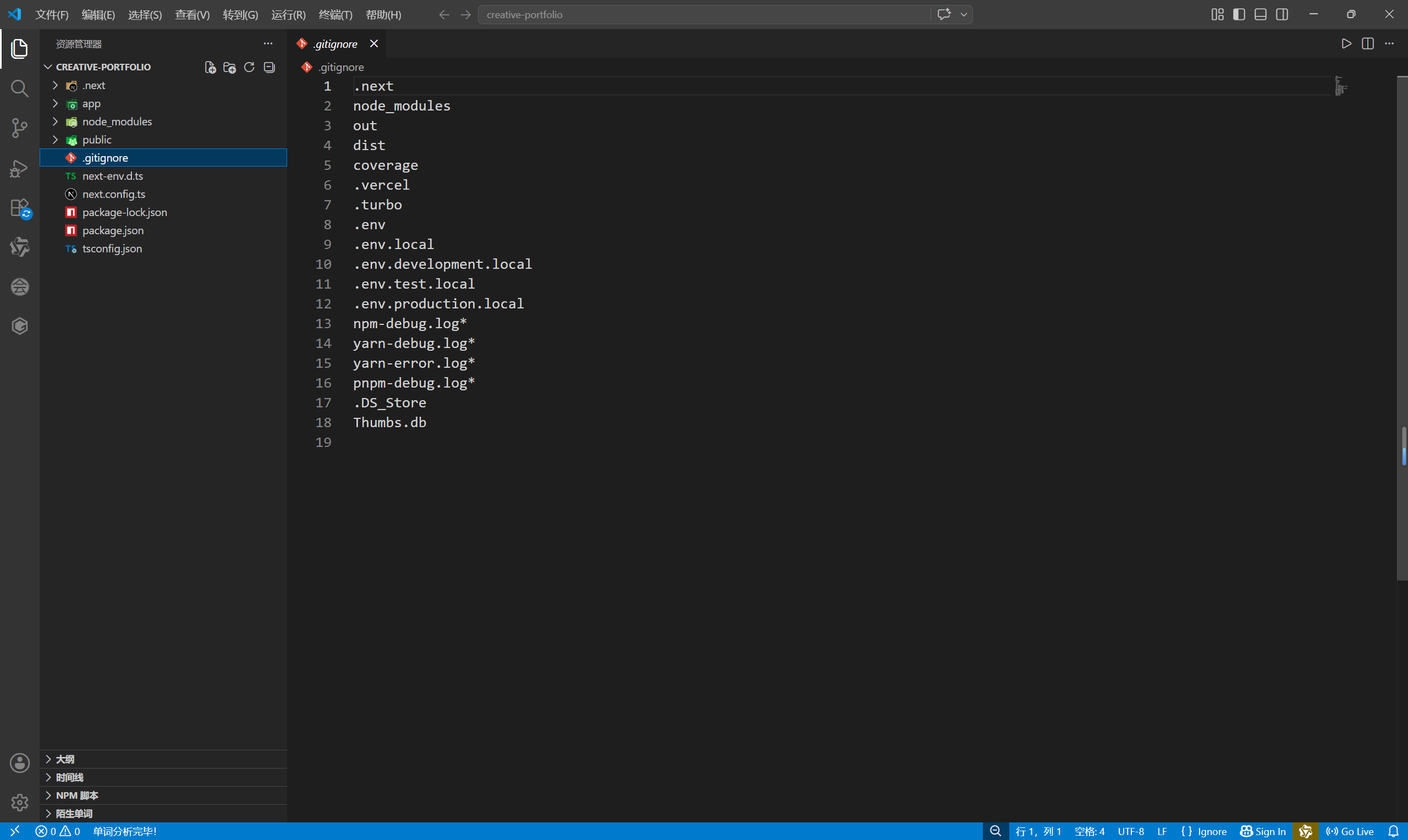Open the customize layout control
The image size is (1408, 840).
click(x=1217, y=15)
